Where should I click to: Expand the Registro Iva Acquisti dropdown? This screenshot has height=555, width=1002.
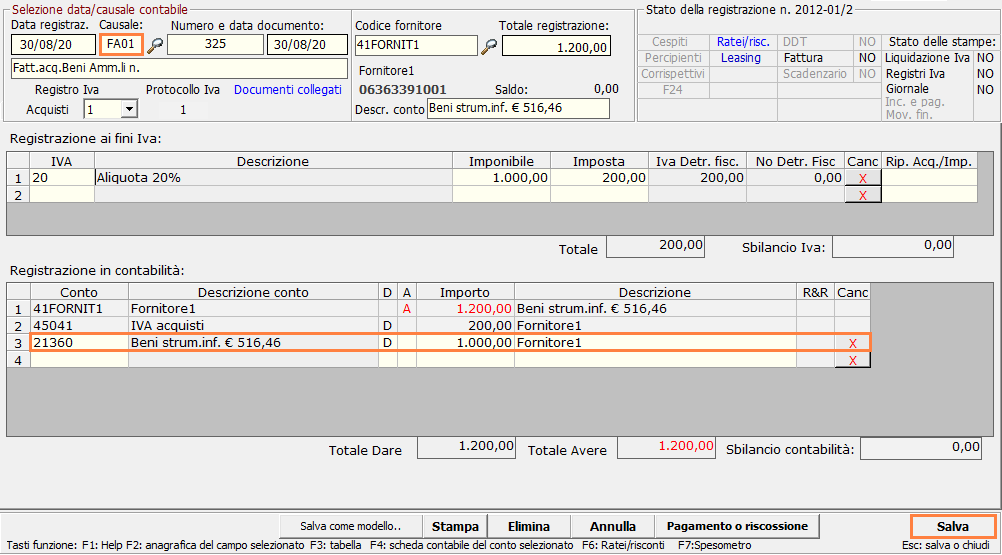[129, 109]
